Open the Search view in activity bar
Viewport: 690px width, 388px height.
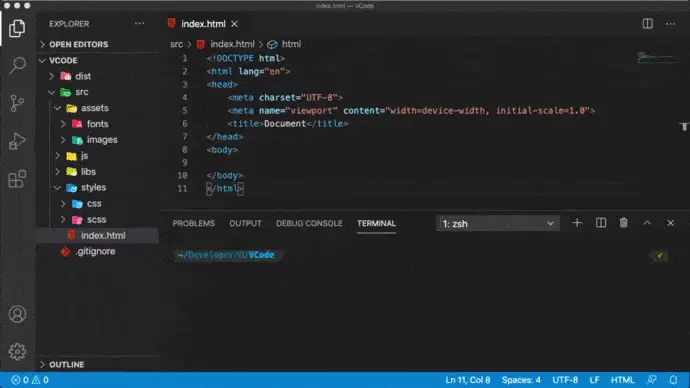[18, 66]
